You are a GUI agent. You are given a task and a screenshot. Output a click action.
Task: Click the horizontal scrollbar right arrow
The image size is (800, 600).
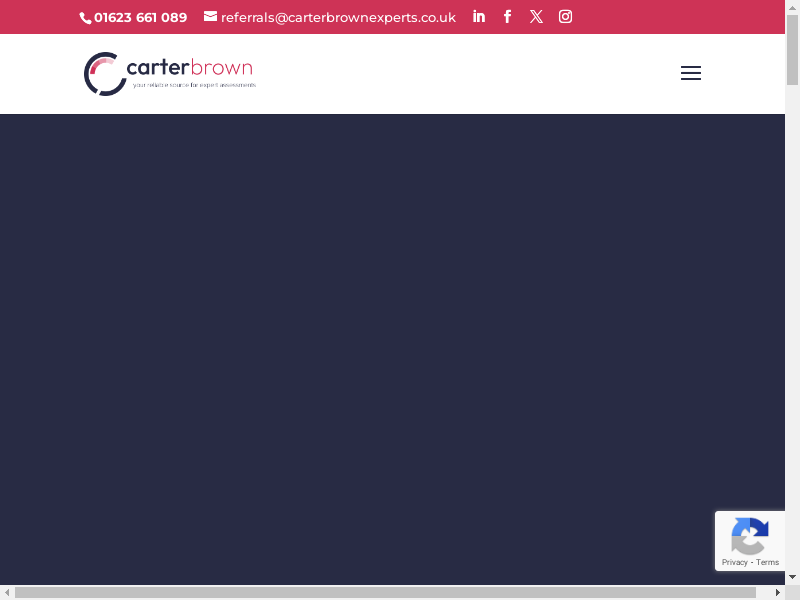click(x=777, y=592)
